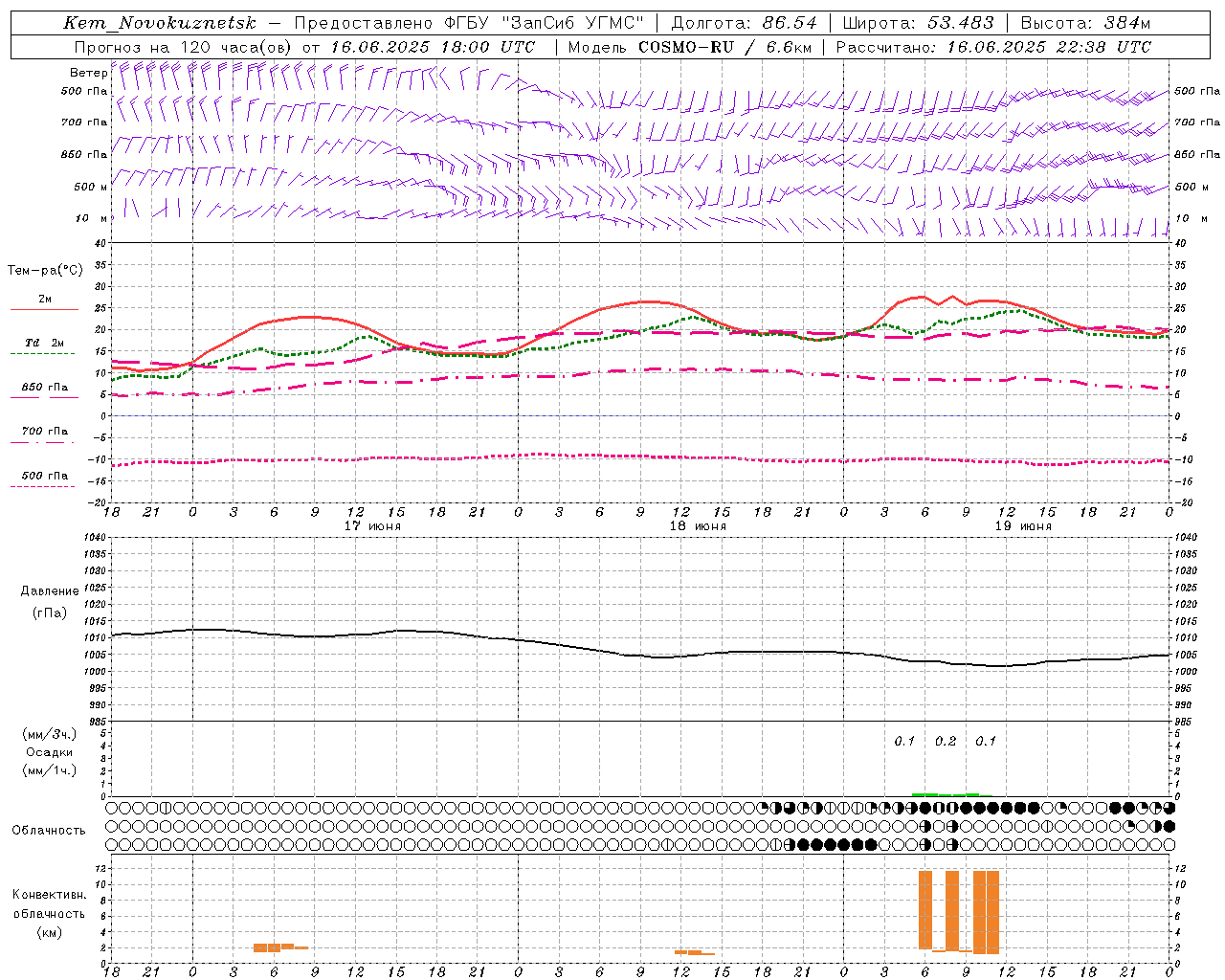This screenshot has height=980, width=1225.
Task: Click the (мм/3ч.) unit label
Action: tap(50, 734)
